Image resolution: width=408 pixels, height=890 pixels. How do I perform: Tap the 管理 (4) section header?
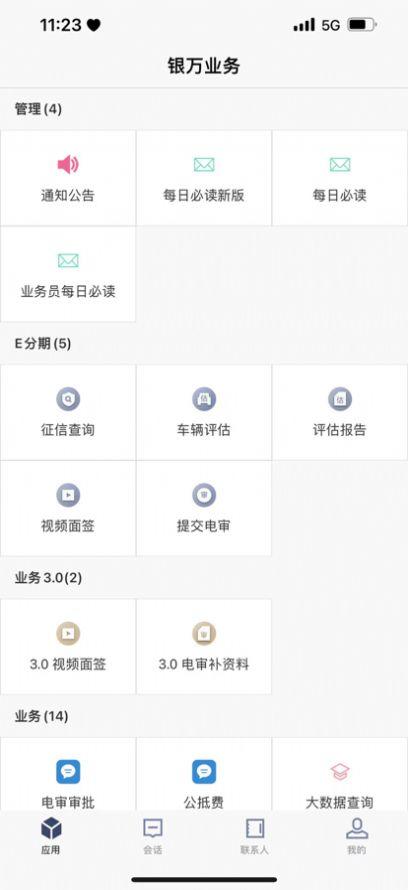click(38, 109)
